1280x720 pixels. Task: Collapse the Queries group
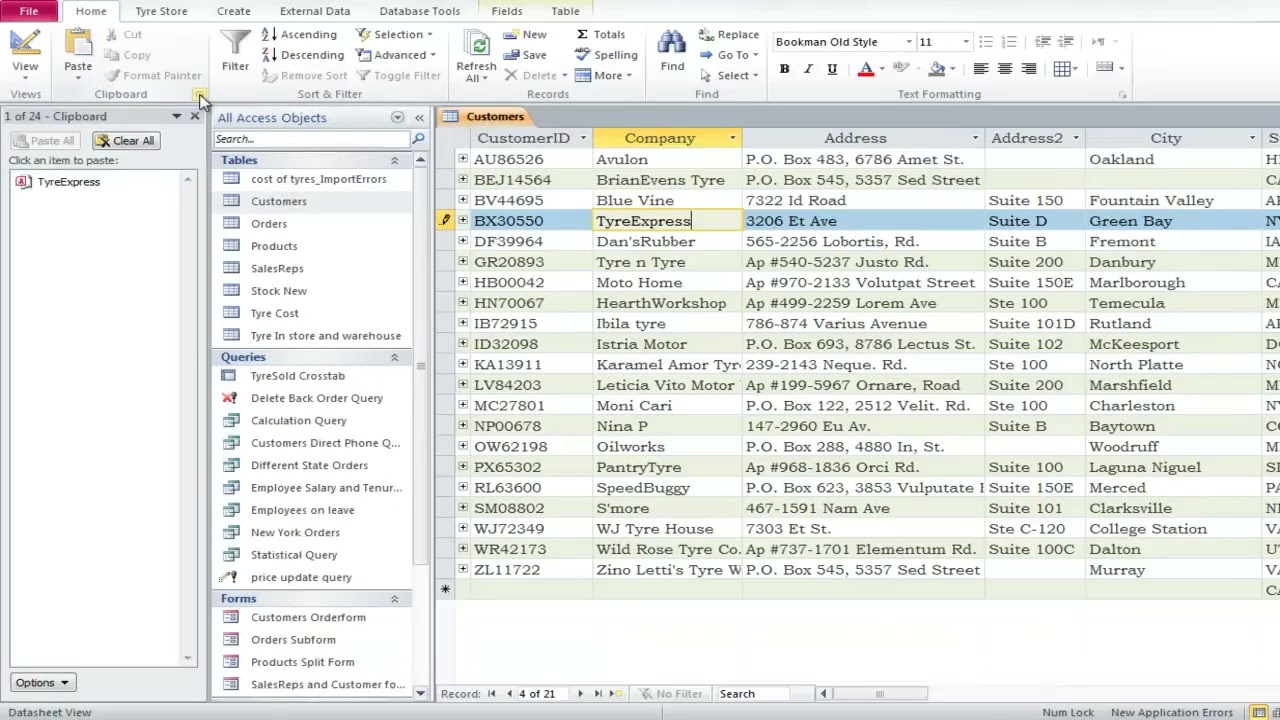(394, 357)
